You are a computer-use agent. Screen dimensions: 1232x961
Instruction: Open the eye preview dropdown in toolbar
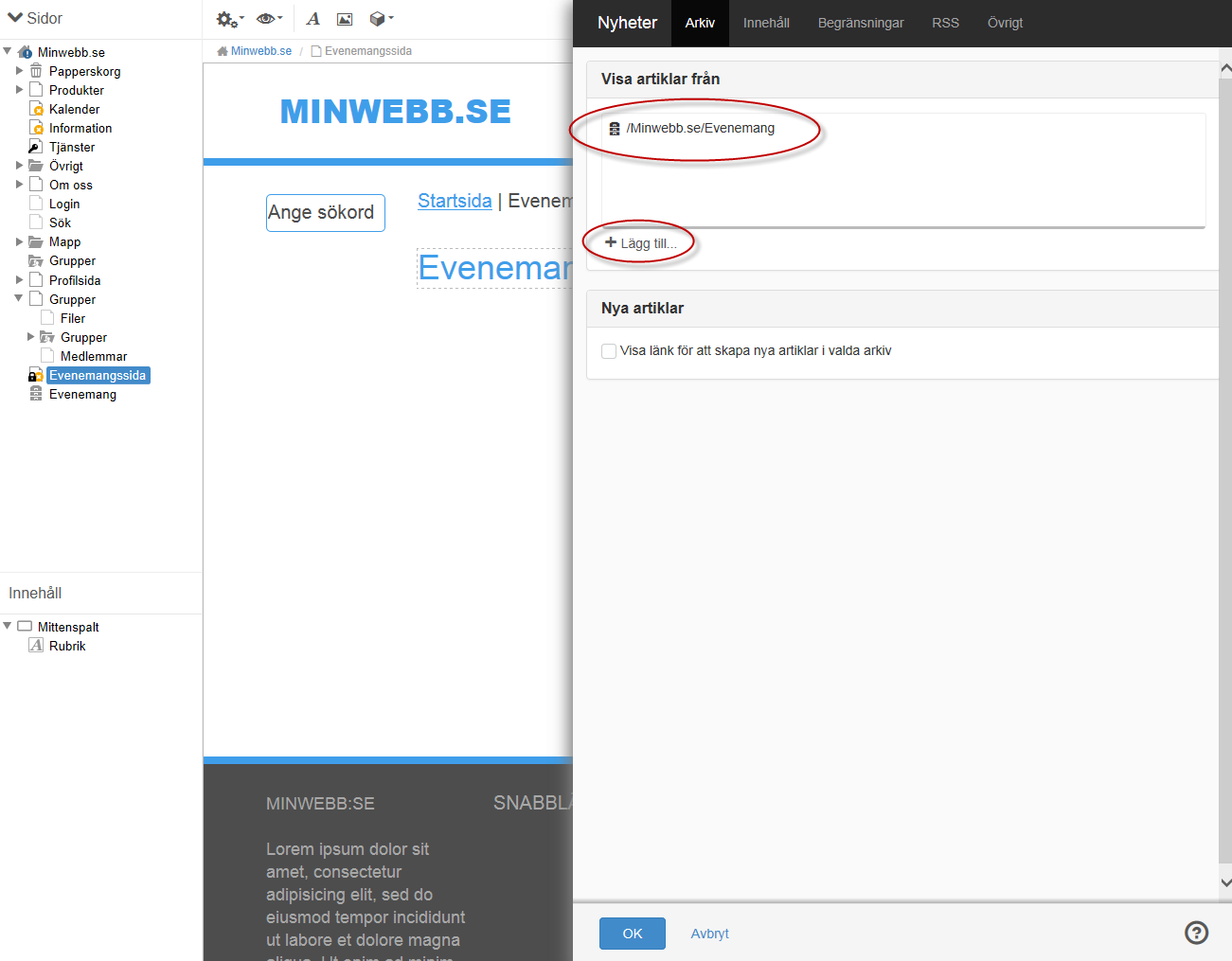269,19
